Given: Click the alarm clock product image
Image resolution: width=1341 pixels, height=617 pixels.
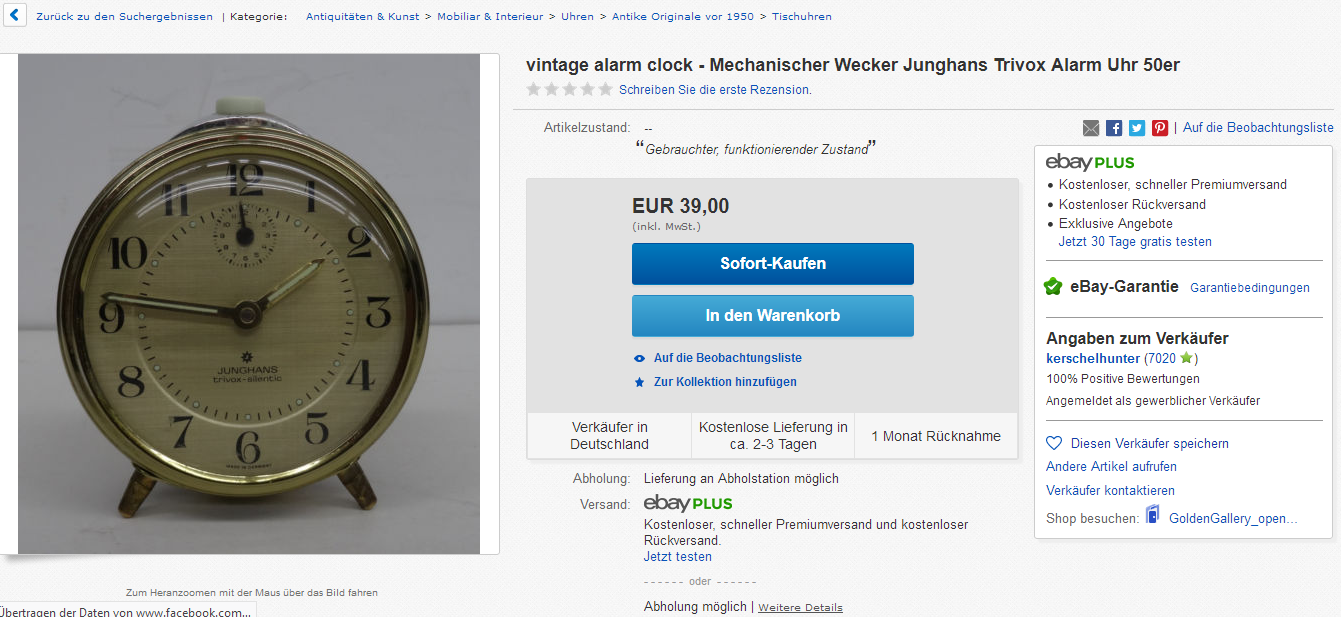Looking at the screenshot, I should pos(249,304).
